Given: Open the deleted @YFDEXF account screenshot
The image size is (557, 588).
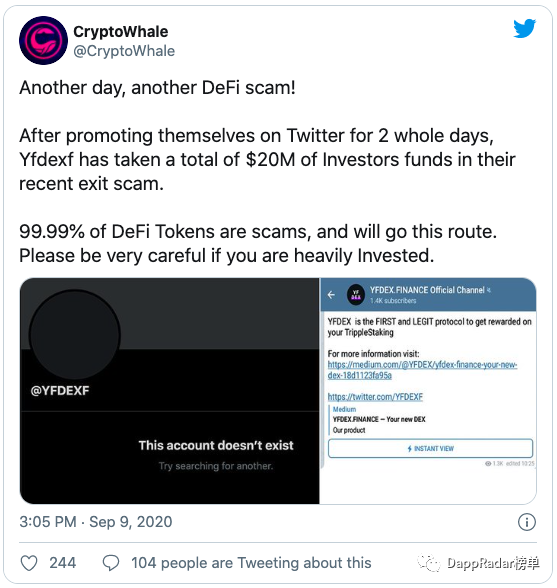Looking at the screenshot, I should click(x=170, y=391).
